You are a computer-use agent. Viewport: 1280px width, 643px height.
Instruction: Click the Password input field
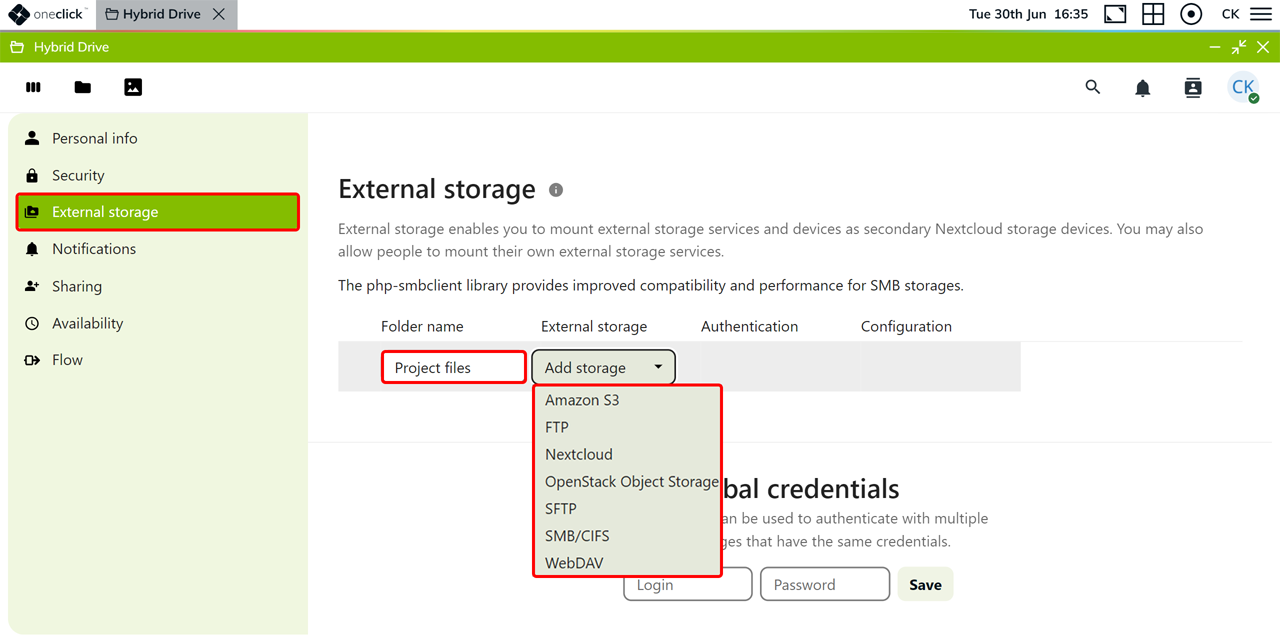click(x=825, y=584)
